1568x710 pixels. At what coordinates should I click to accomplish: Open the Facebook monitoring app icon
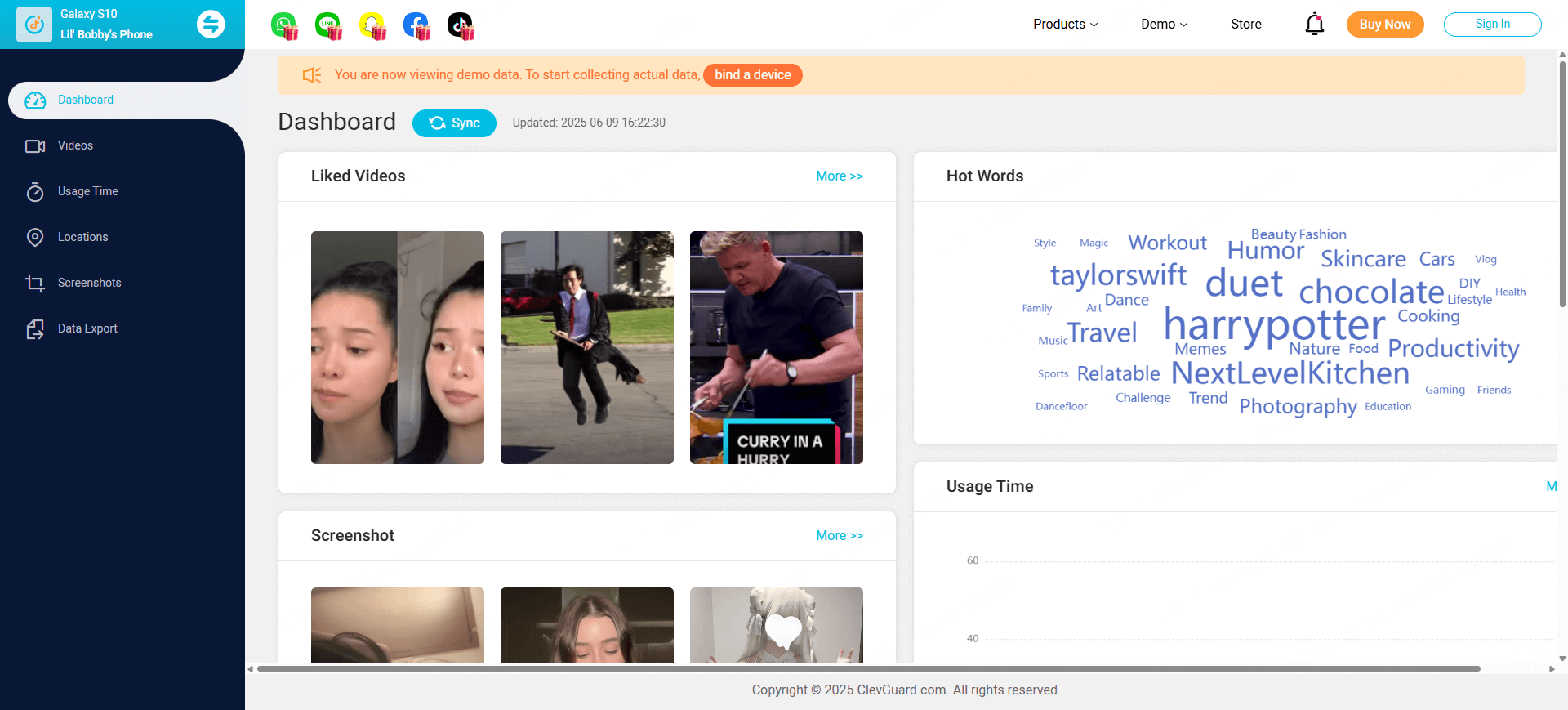416,25
